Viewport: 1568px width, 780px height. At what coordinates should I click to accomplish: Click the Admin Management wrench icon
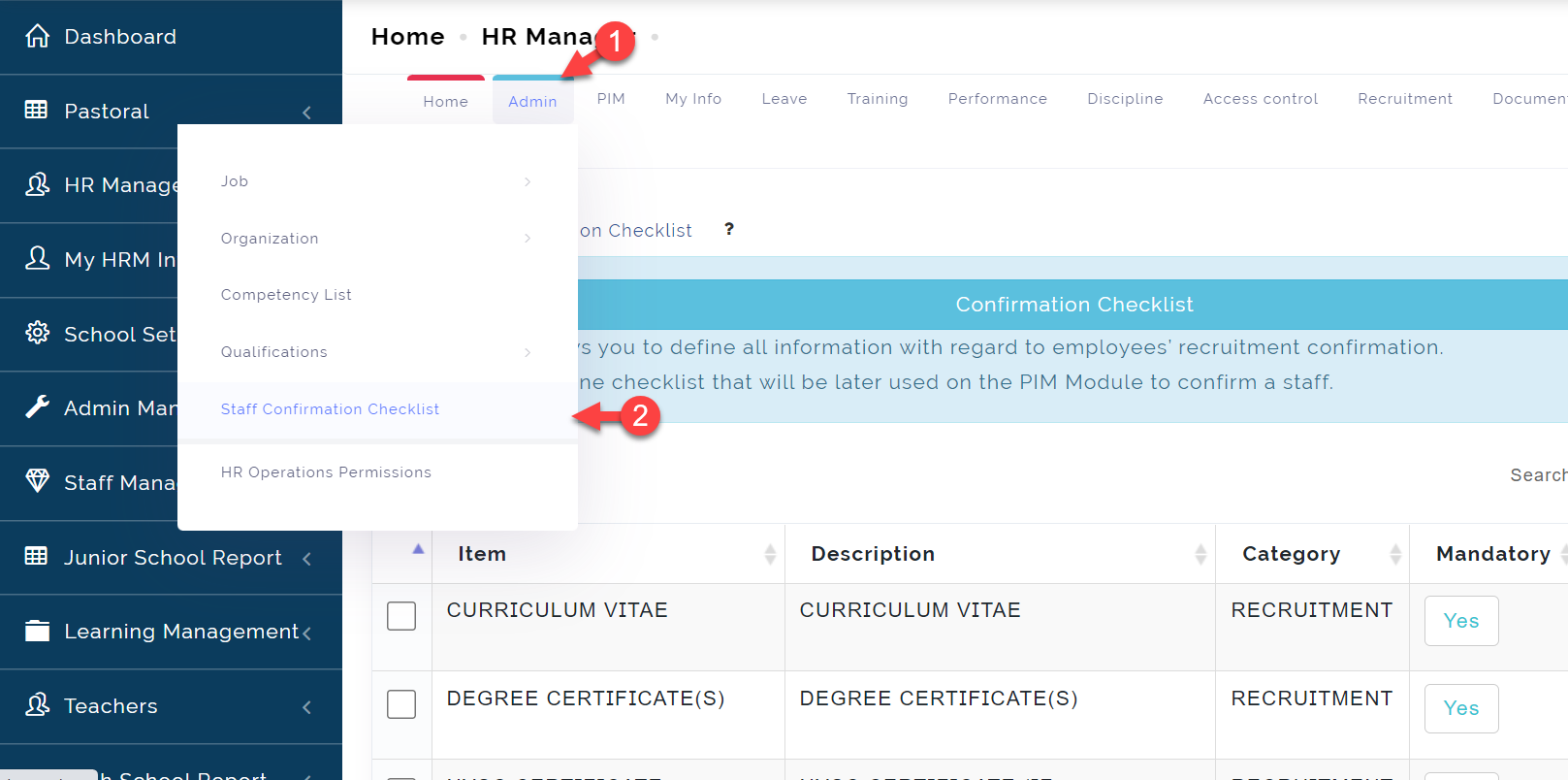point(37,406)
